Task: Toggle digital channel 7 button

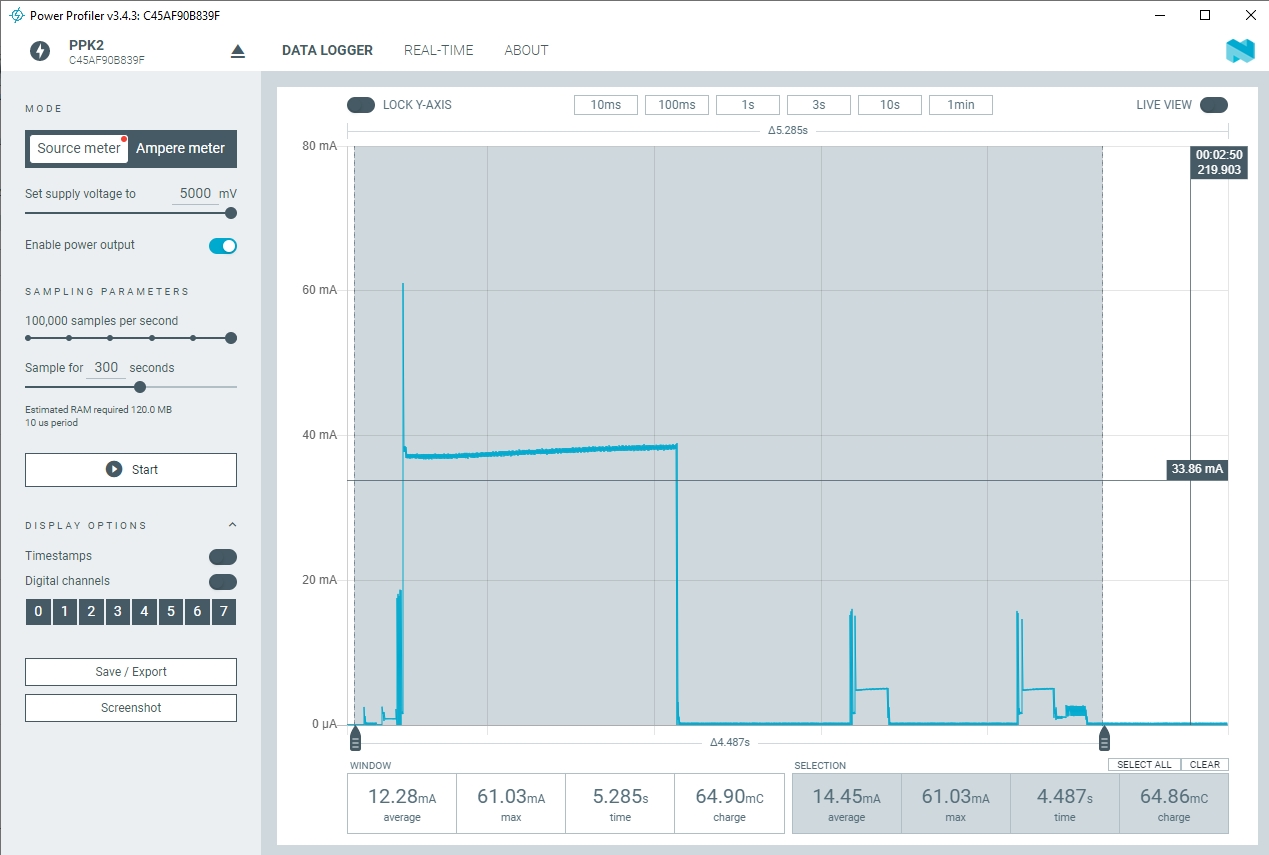Action: point(224,612)
